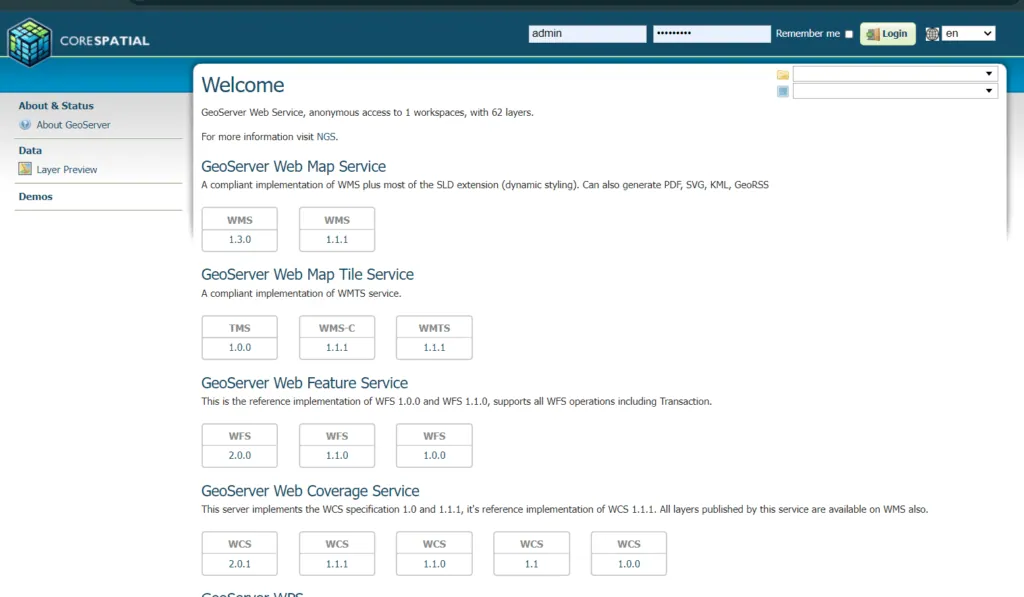1024x597 pixels.
Task: Select the Demos menu heading
Action: pos(35,197)
